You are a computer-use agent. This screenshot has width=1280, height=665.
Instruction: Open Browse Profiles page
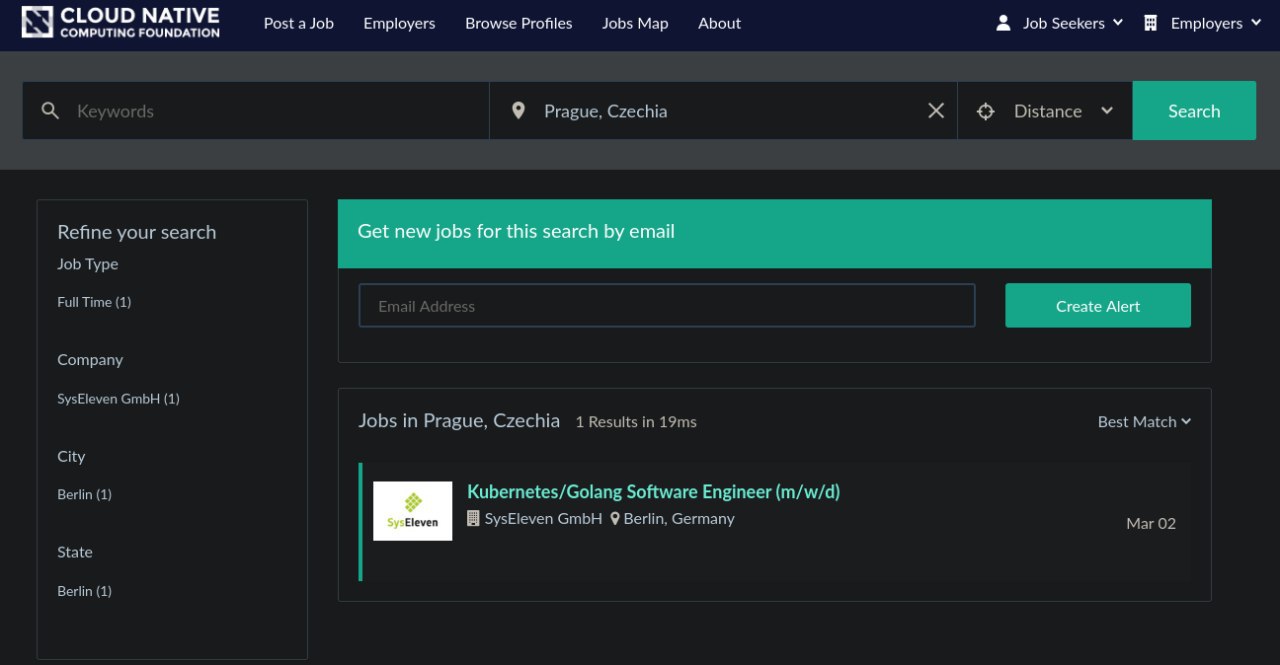519,23
